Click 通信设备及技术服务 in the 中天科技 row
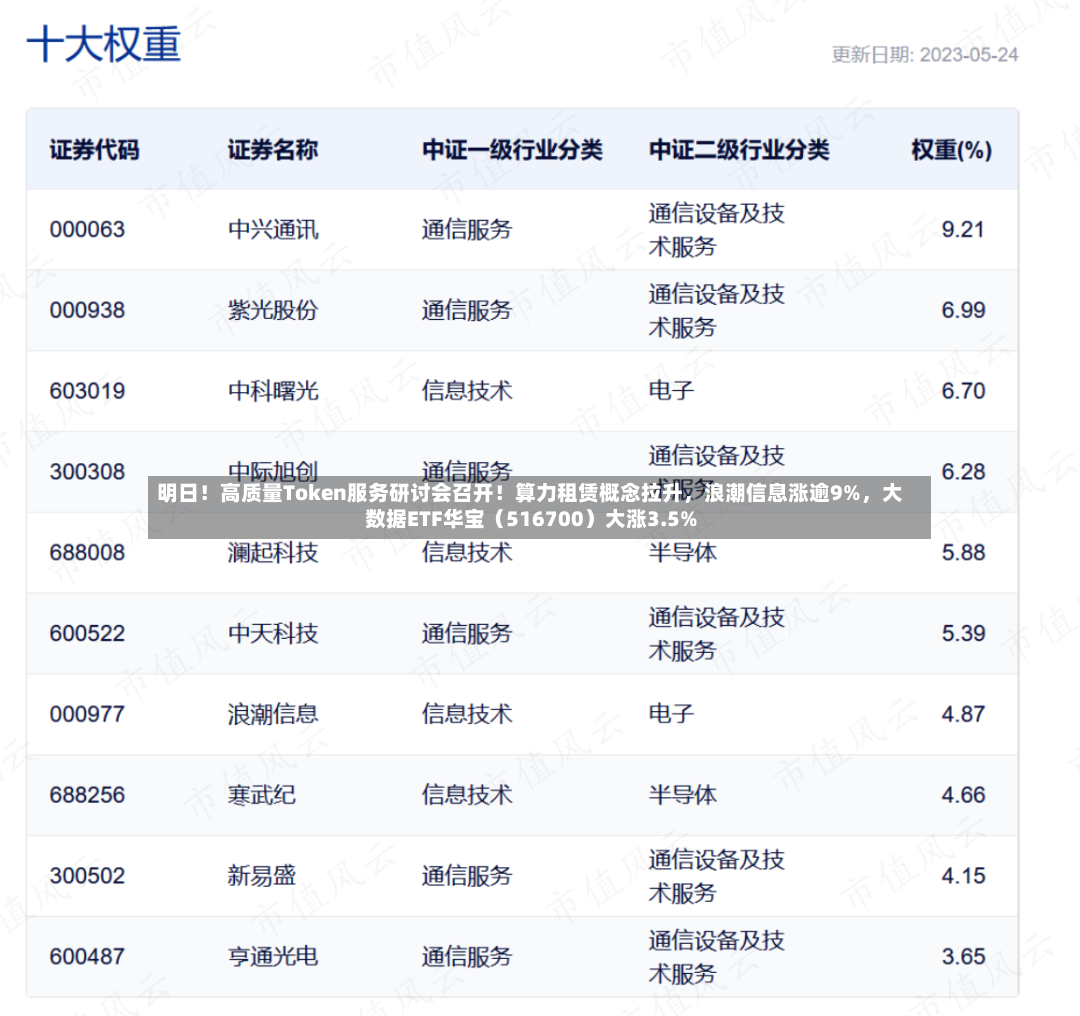 [716, 633]
